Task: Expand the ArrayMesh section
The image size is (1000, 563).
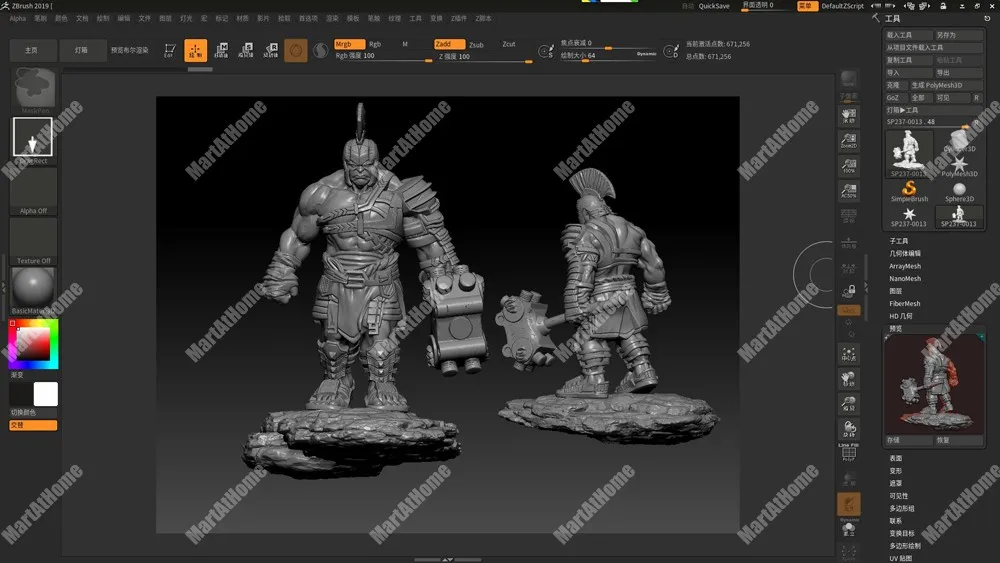Action: 905,267
